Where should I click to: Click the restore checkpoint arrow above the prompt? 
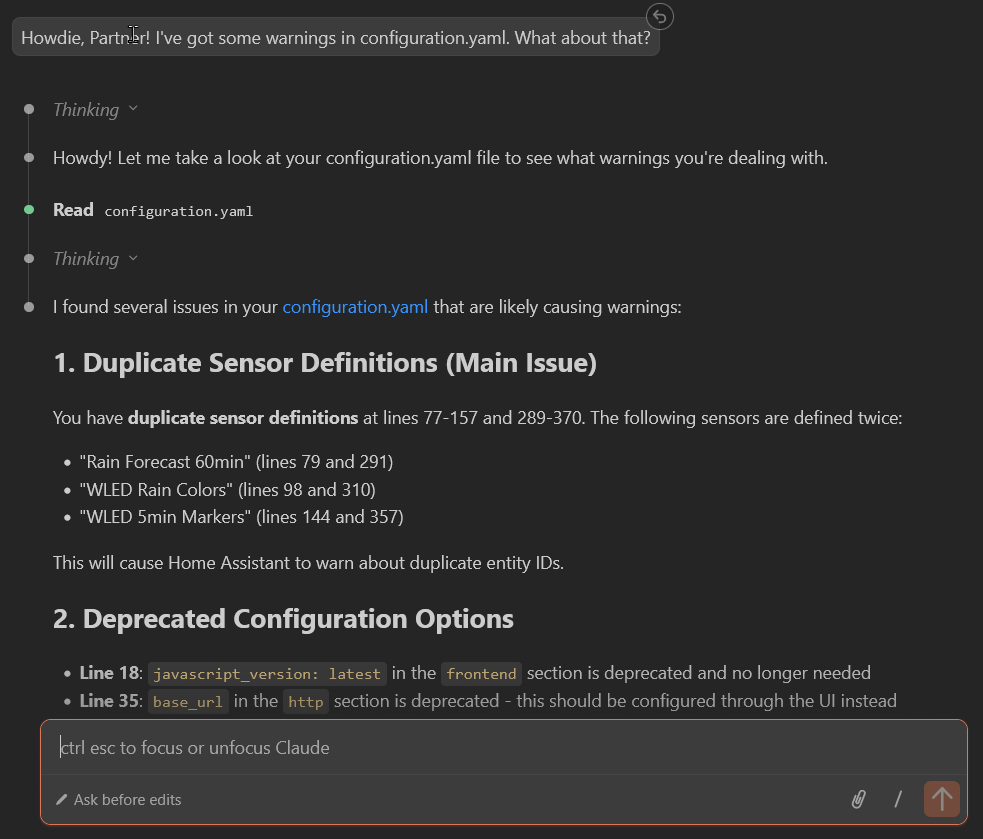pyautogui.click(x=659, y=17)
